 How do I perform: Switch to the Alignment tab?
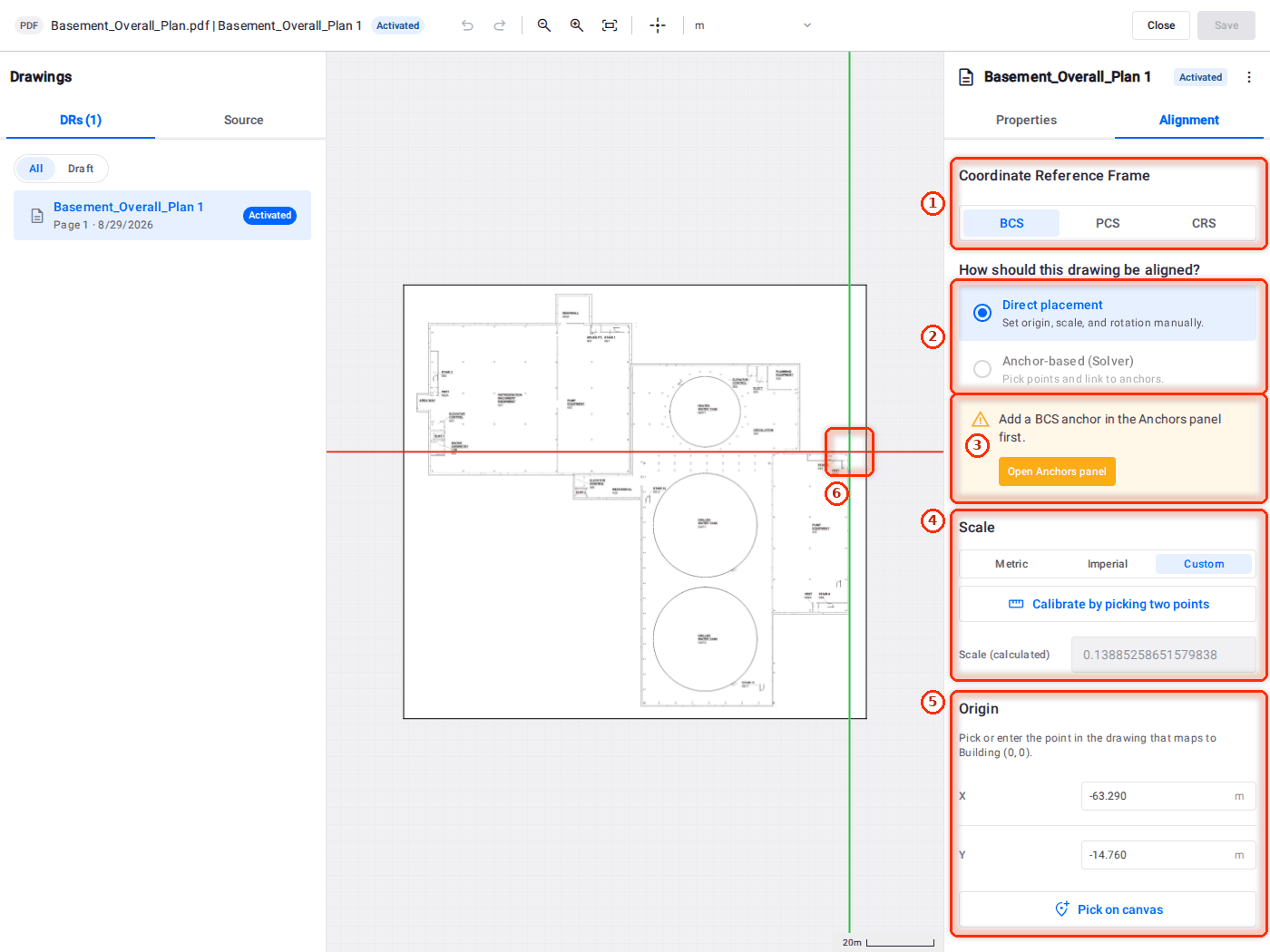tap(1188, 120)
